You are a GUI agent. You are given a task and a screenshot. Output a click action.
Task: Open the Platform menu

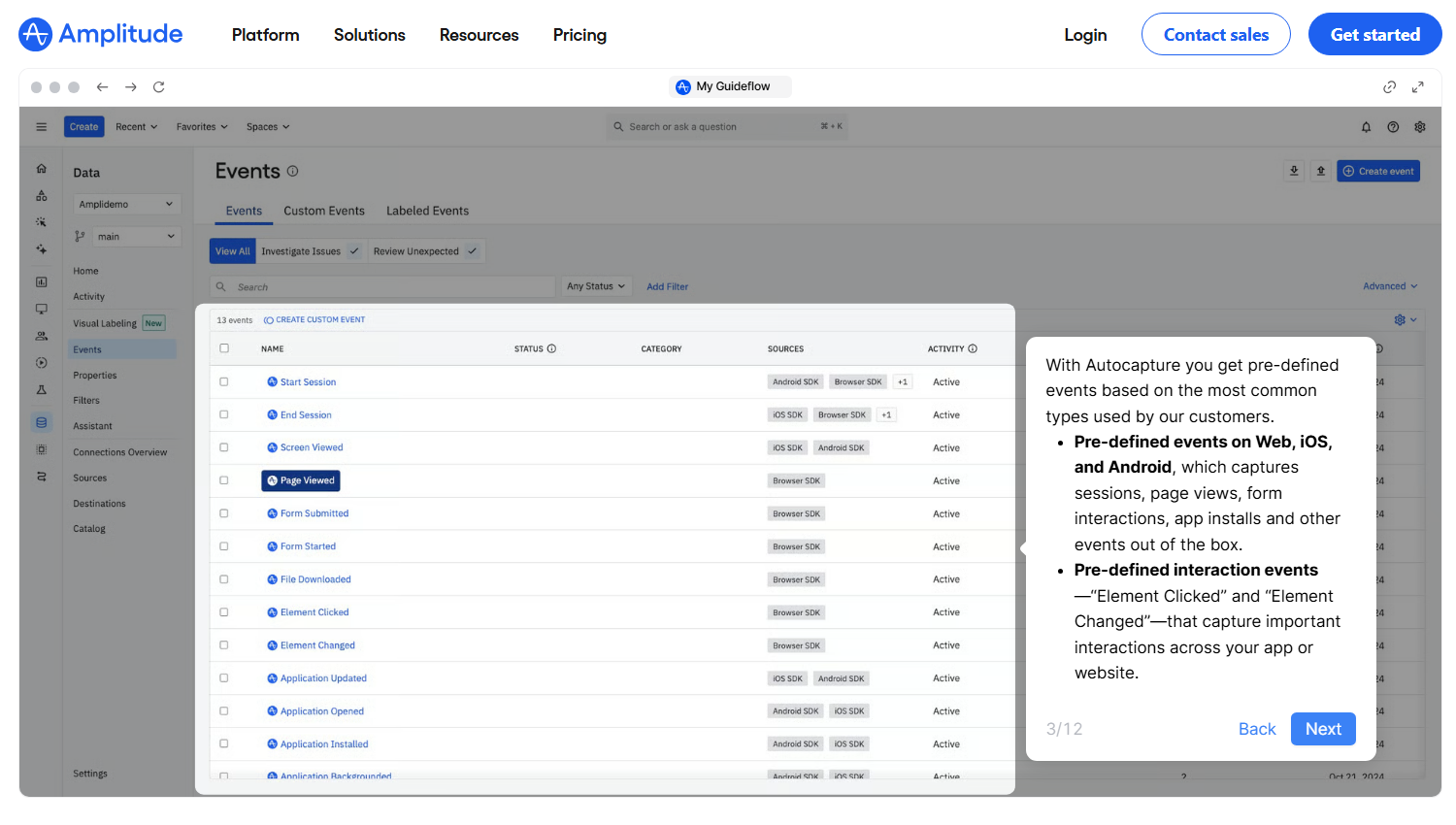[x=265, y=35]
